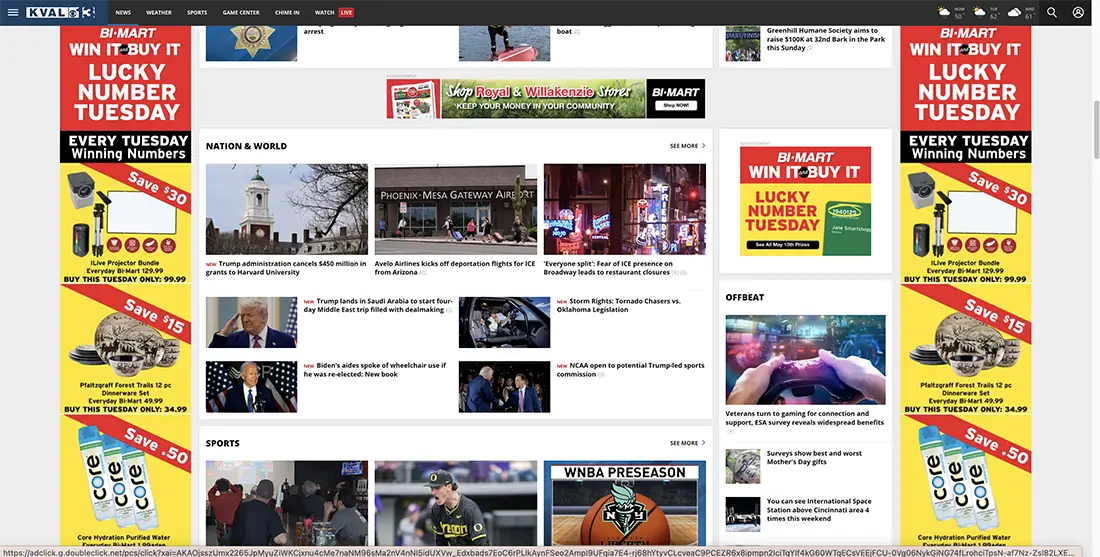1100x557 pixels.
Task: Click the page vertical scrollbar
Action: pyautogui.click(x=1095, y=130)
